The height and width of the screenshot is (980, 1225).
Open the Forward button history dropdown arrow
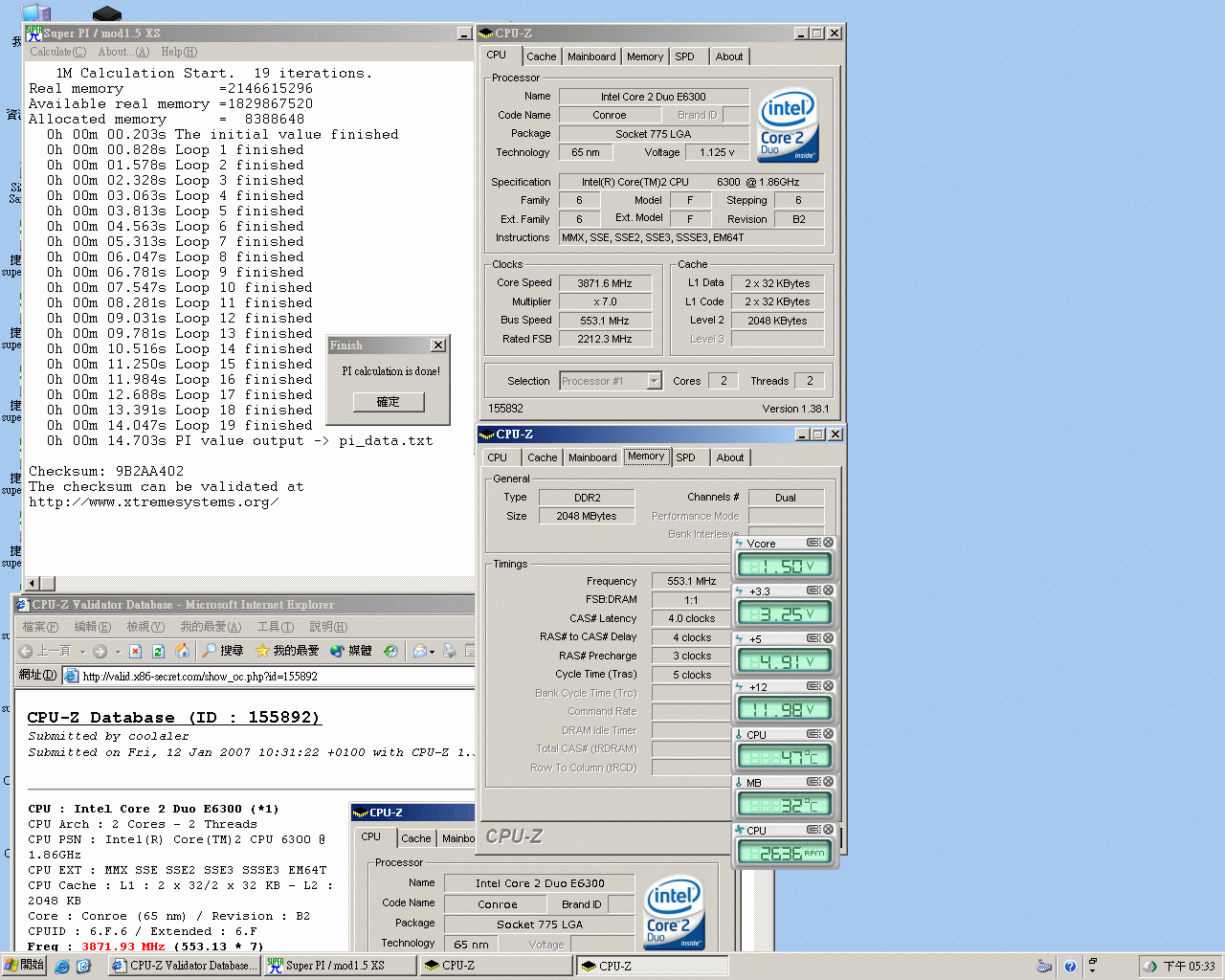(118, 652)
